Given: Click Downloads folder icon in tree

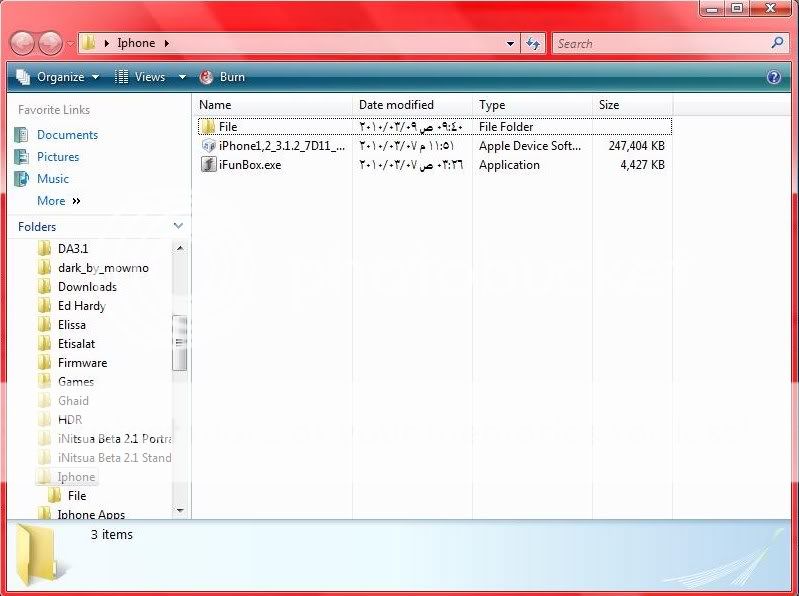Looking at the screenshot, I should [x=45, y=287].
